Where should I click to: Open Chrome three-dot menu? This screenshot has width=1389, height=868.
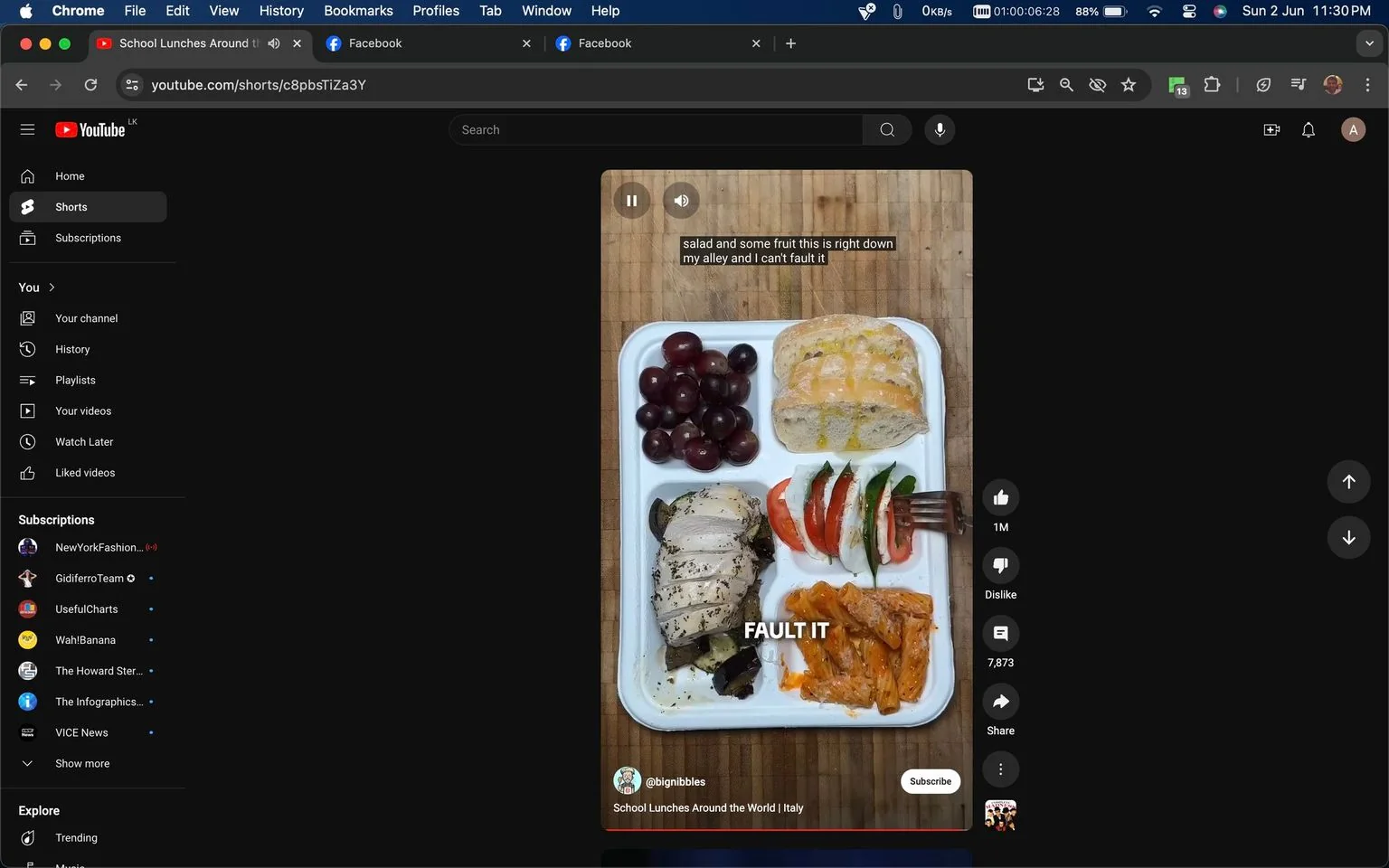1367,84
